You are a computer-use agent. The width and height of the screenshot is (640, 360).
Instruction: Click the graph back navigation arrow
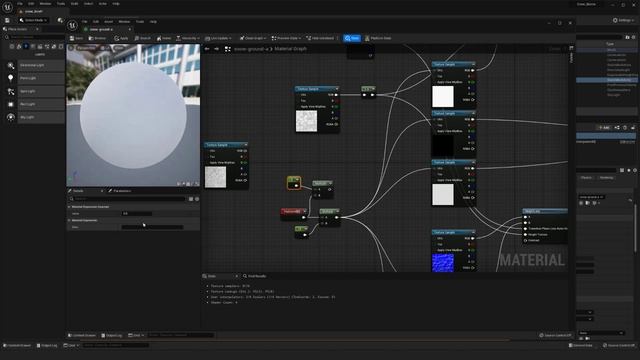click(207, 49)
